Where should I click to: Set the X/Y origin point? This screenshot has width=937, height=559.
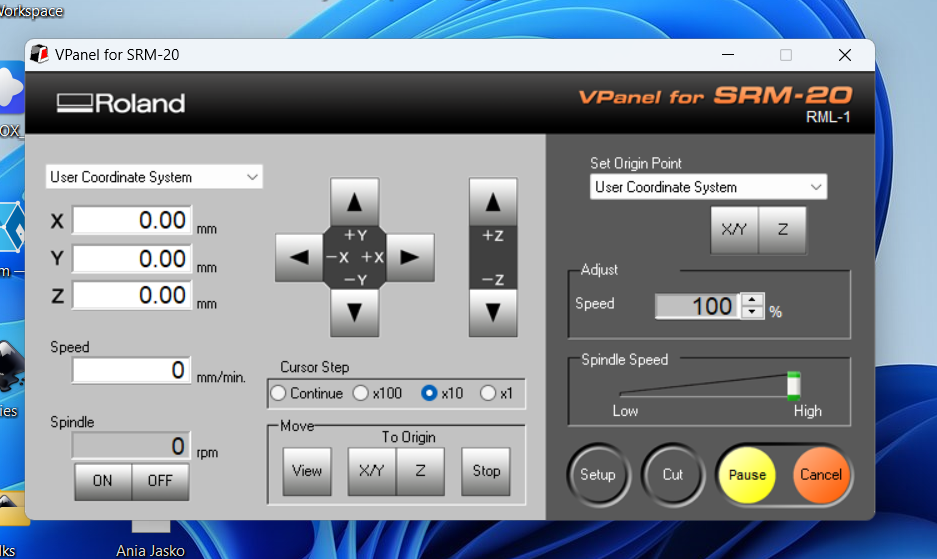pyautogui.click(x=734, y=230)
